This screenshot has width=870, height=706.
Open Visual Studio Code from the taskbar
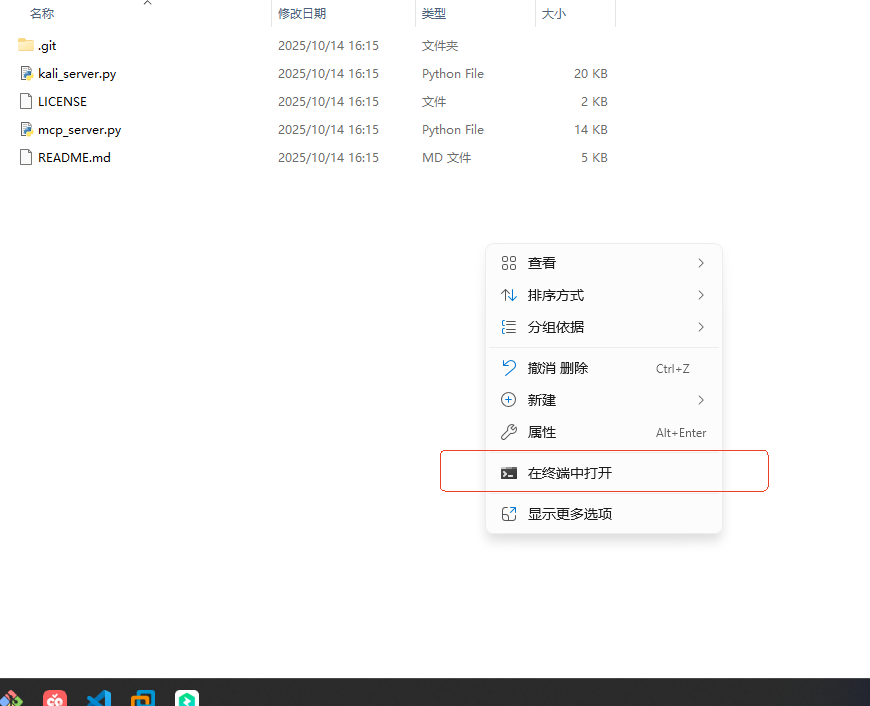(99, 698)
